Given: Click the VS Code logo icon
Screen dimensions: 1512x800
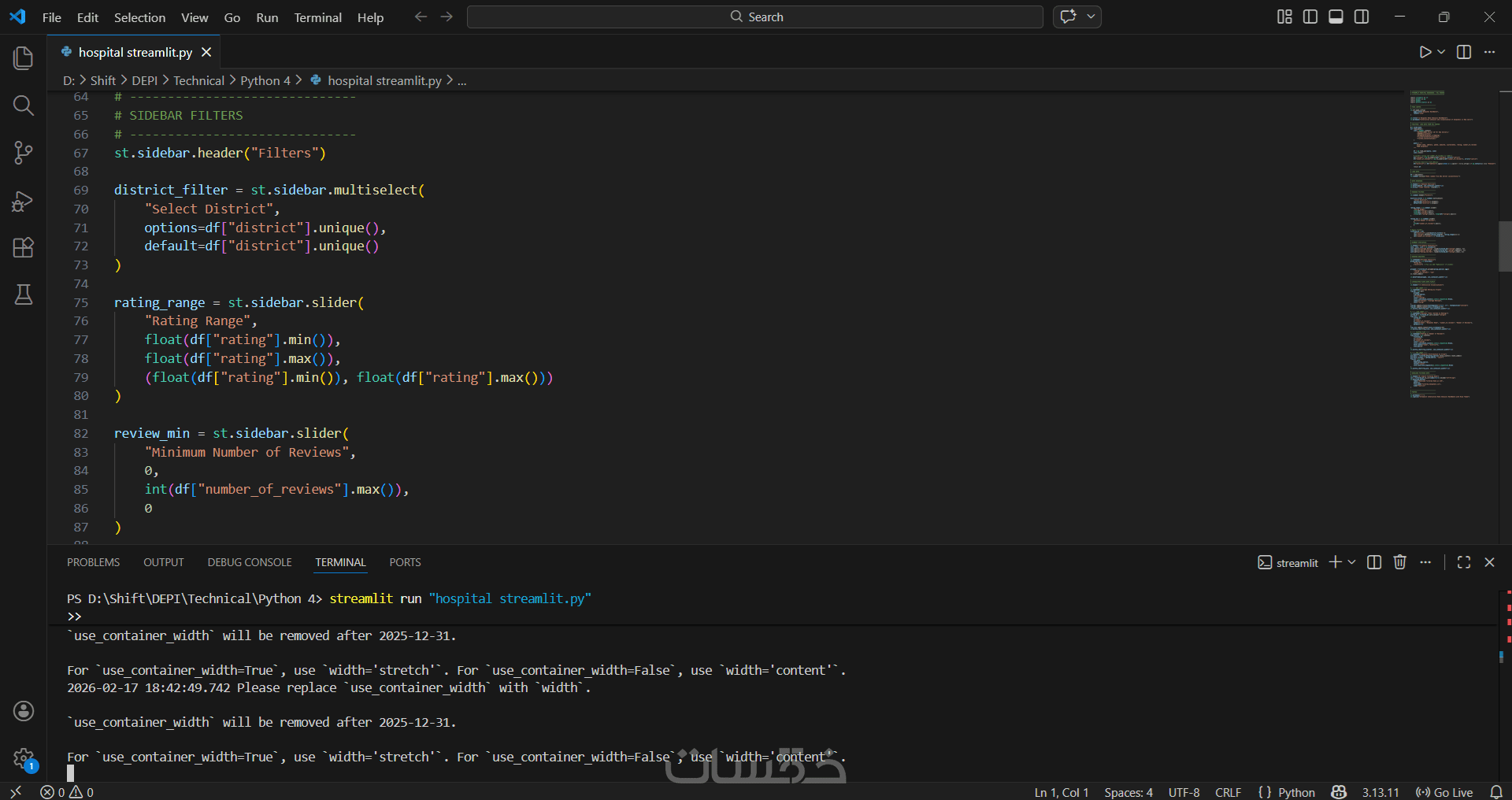Looking at the screenshot, I should click(17, 17).
